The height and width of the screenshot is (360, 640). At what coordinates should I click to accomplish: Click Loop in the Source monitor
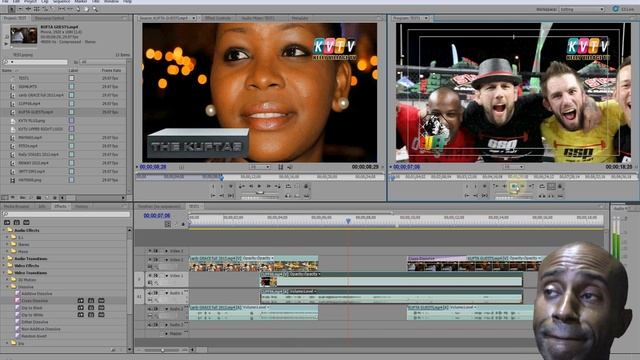coord(288,186)
